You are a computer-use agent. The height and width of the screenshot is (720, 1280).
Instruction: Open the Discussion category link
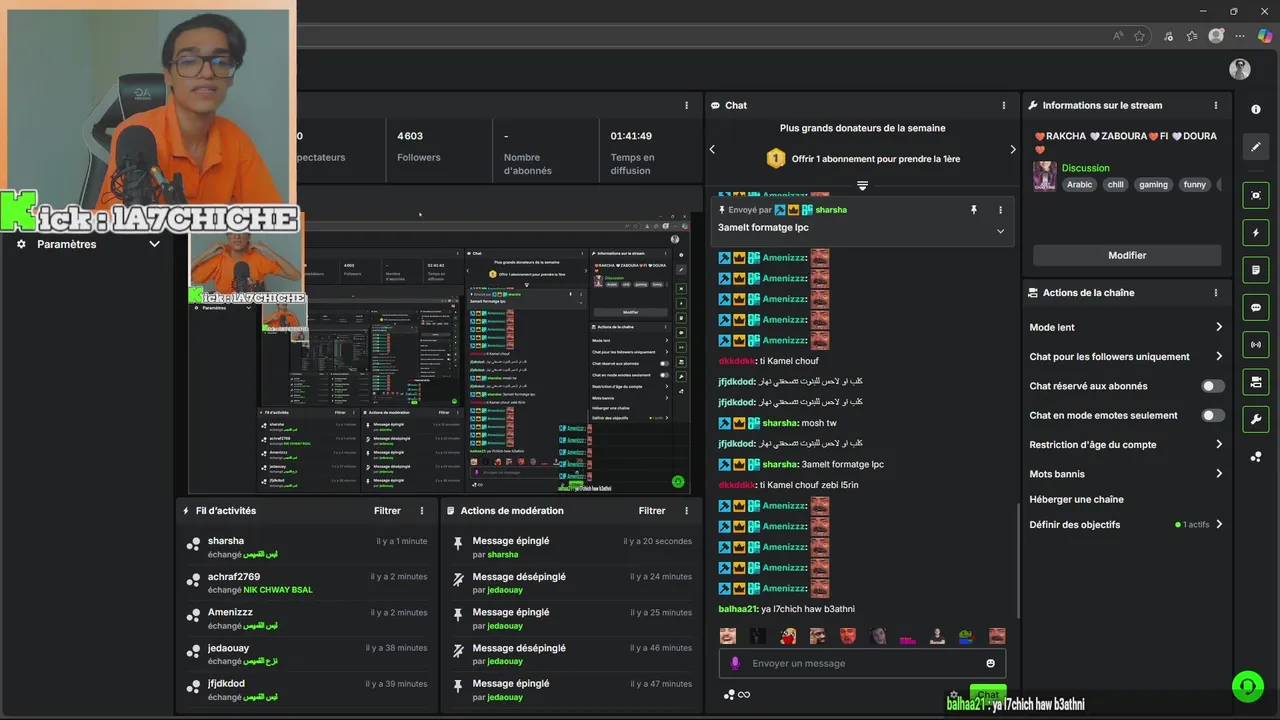click(x=1085, y=168)
